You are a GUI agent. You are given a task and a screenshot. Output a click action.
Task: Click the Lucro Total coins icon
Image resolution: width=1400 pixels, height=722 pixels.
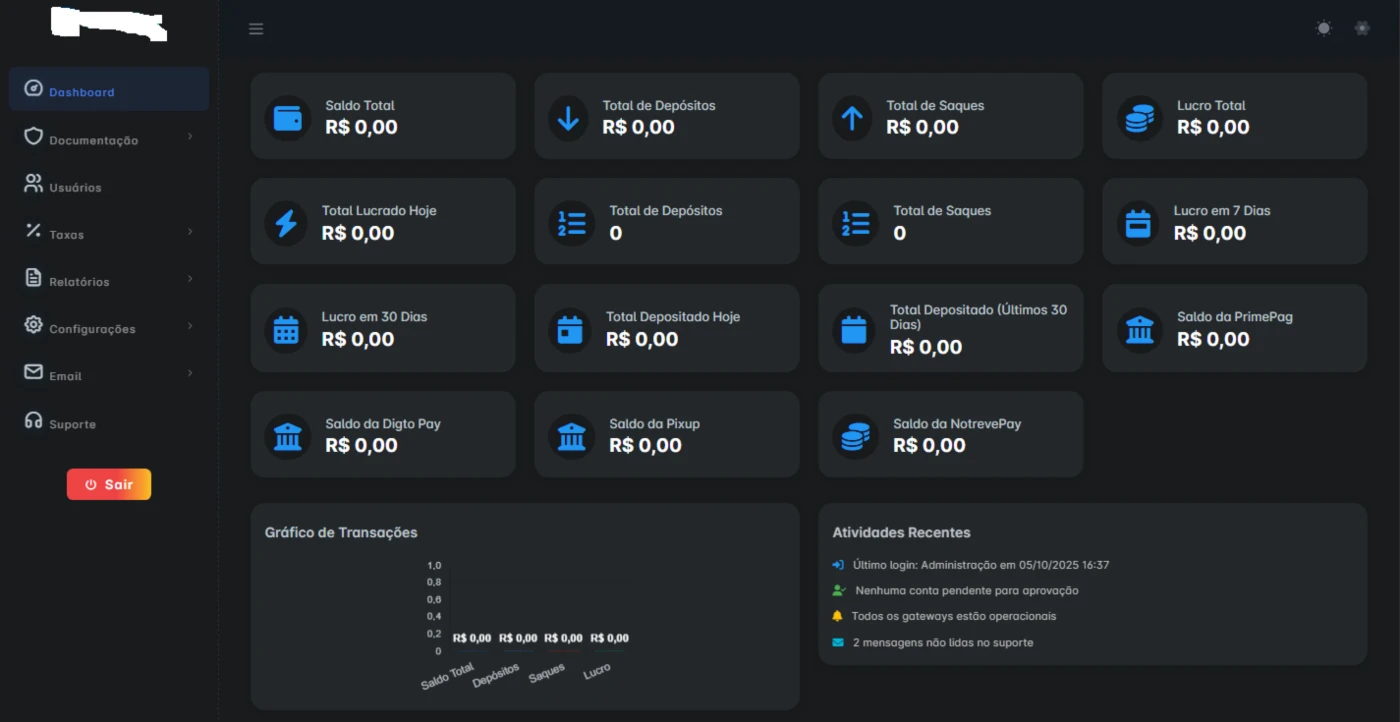(x=1139, y=118)
